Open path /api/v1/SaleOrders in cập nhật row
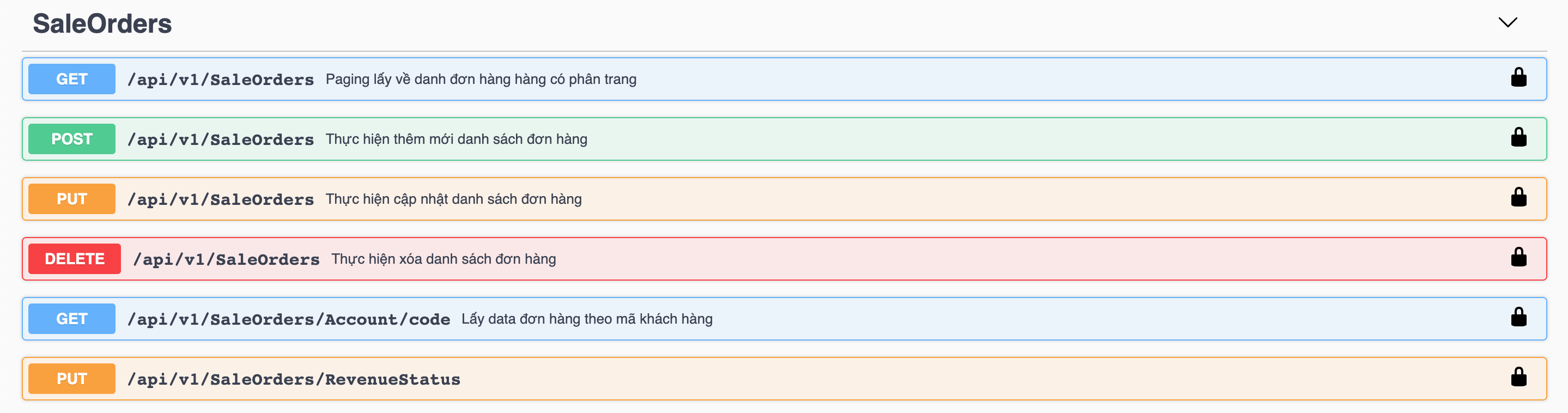 click(x=220, y=199)
